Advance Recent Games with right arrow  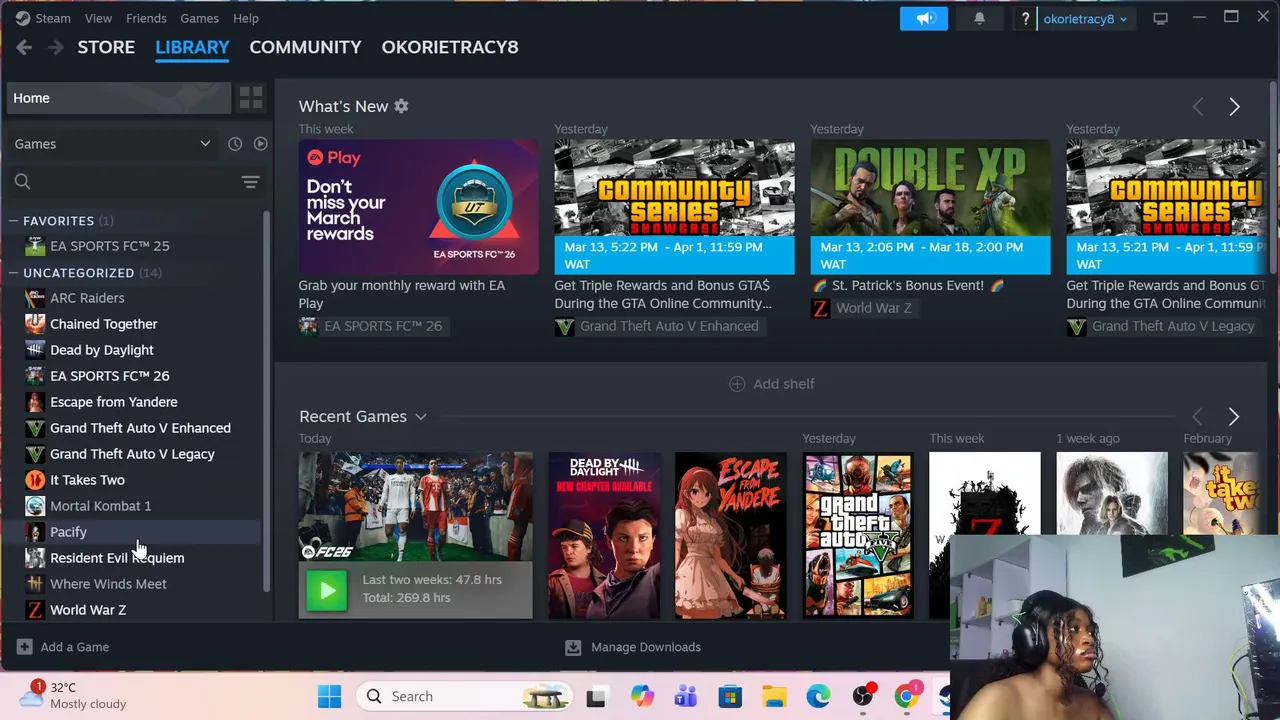[1234, 417]
